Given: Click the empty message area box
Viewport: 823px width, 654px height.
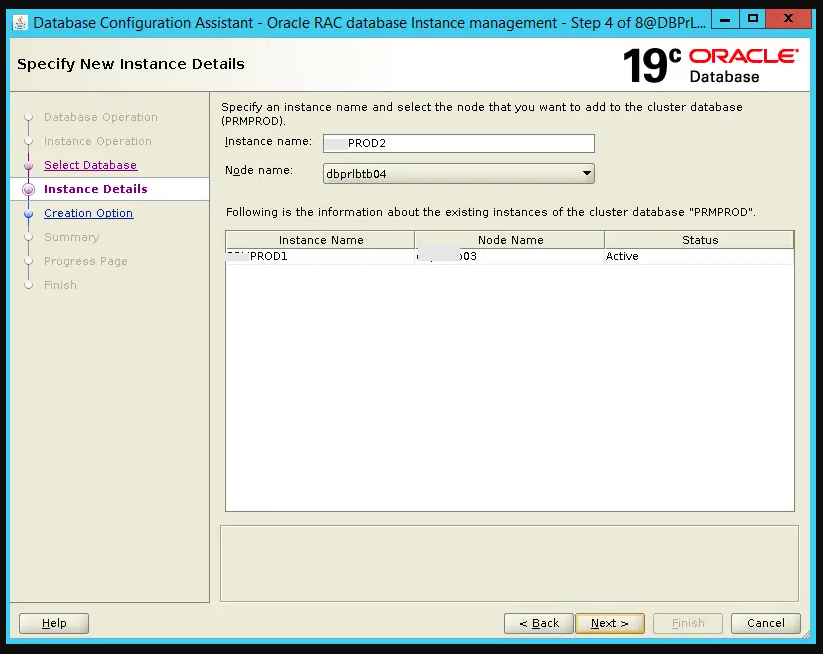Looking at the screenshot, I should [509, 563].
